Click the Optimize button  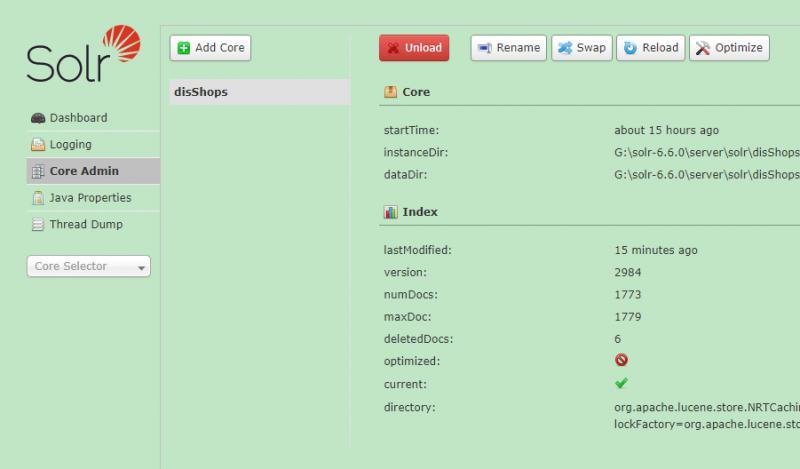point(729,48)
